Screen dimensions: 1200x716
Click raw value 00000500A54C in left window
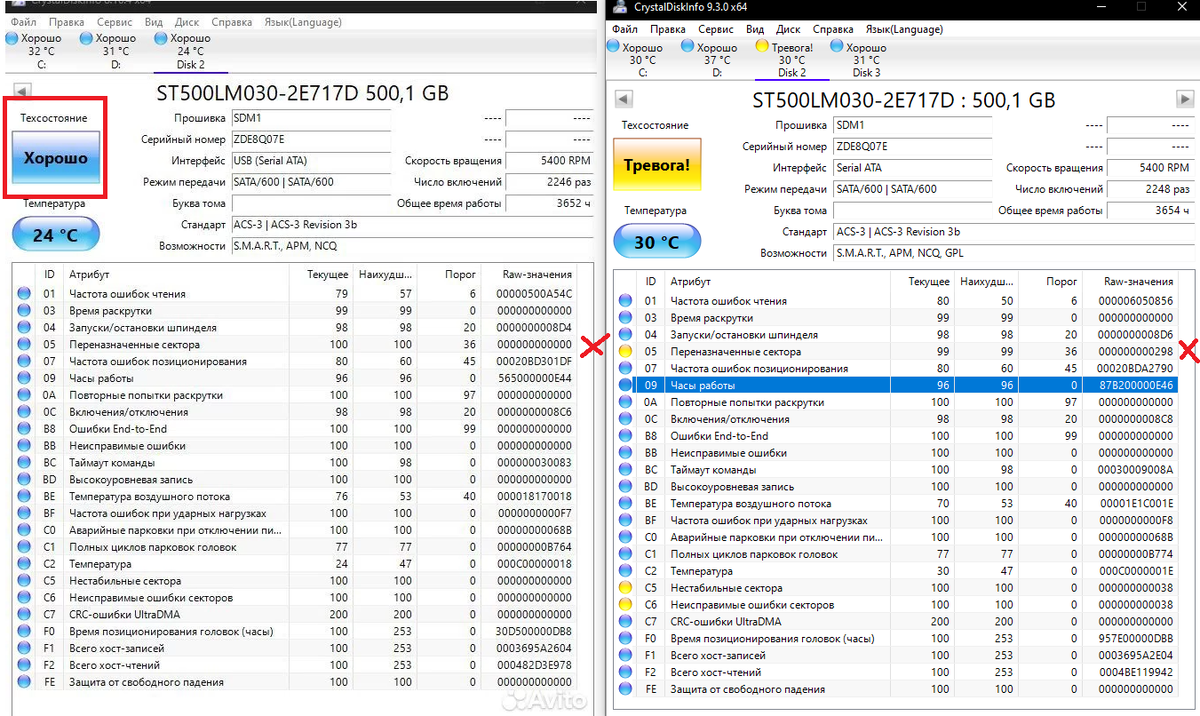pos(533,294)
